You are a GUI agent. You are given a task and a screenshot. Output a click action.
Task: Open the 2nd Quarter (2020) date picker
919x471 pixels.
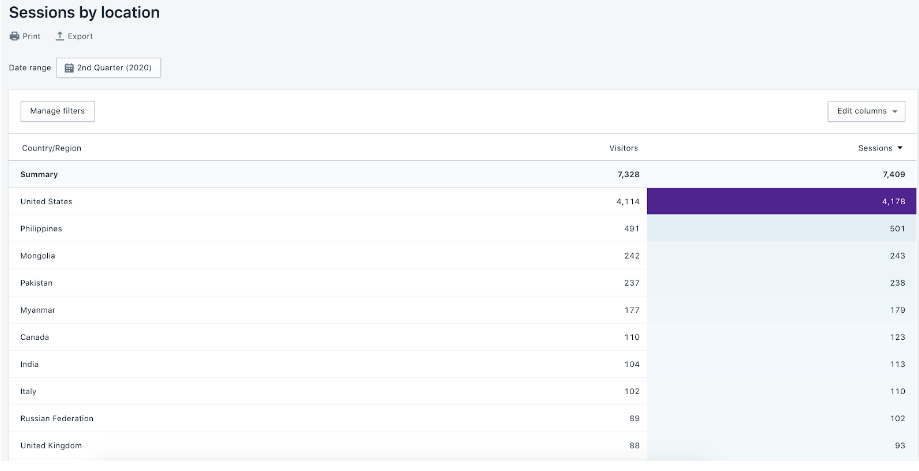point(108,68)
